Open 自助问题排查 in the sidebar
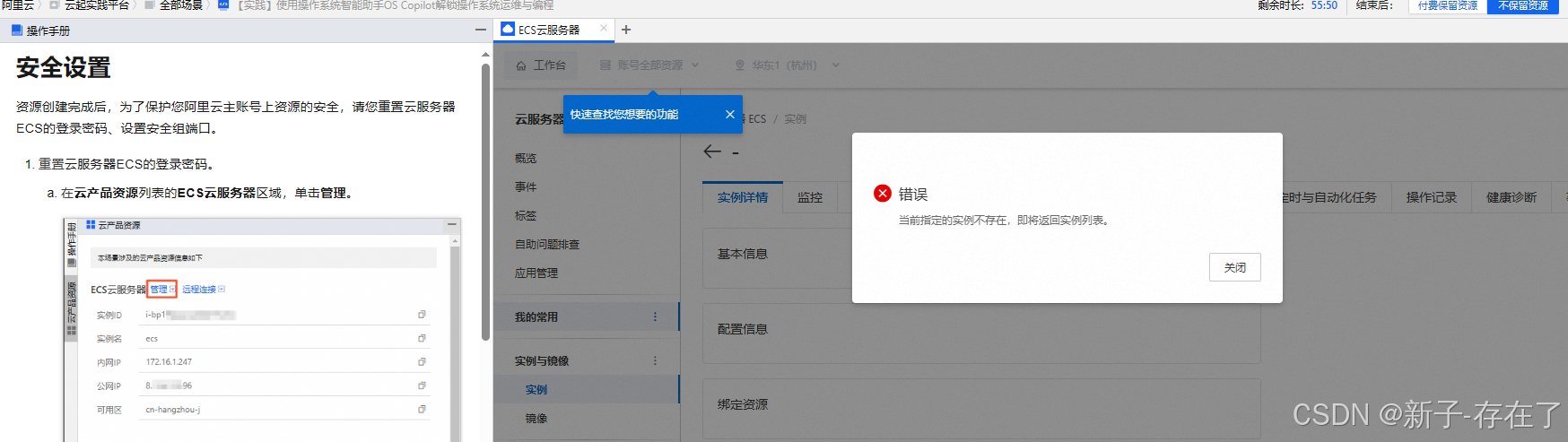This screenshot has width=1568, height=442. point(547,245)
